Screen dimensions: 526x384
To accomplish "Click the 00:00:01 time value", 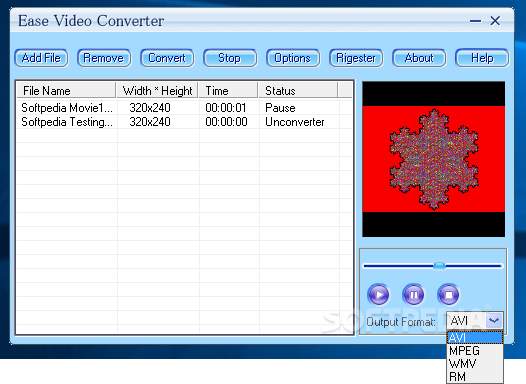I will pos(226,108).
